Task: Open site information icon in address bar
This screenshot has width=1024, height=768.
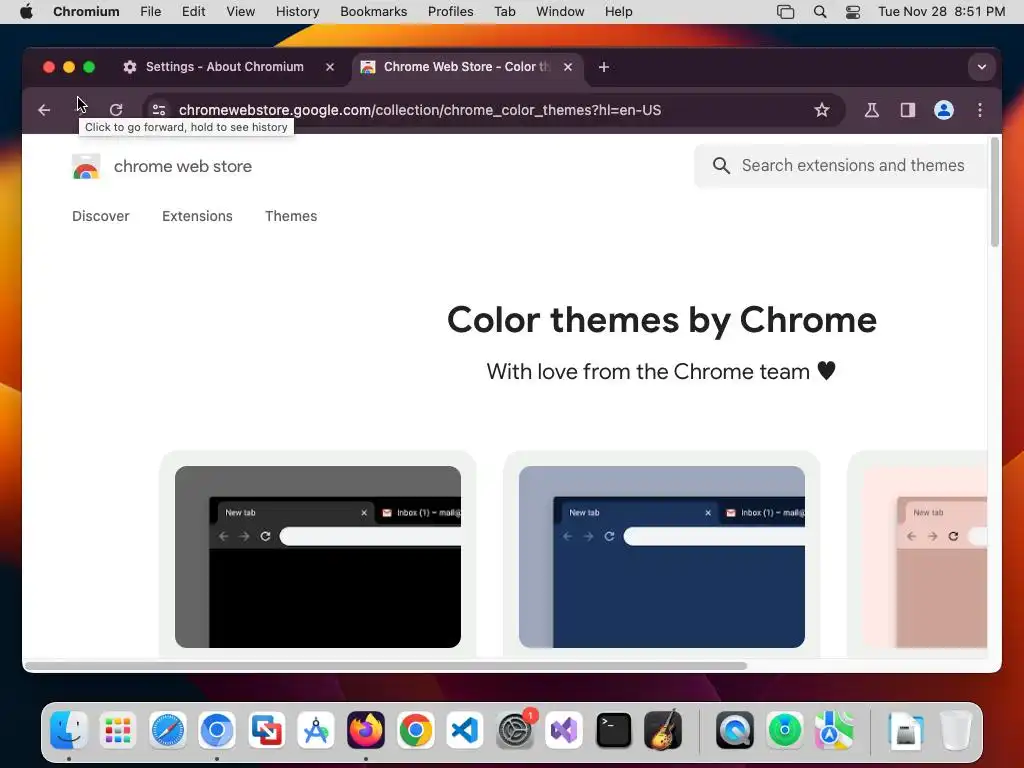Action: coord(159,110)
